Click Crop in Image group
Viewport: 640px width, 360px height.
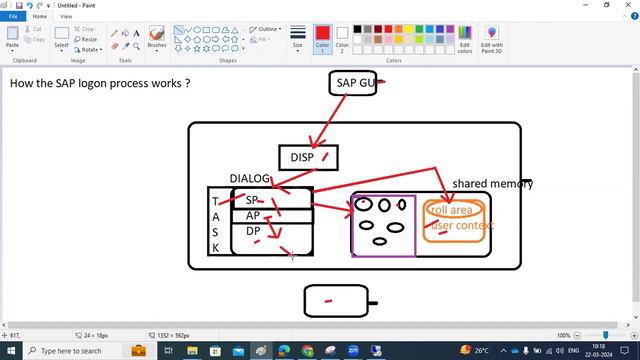tap(84, 29)
